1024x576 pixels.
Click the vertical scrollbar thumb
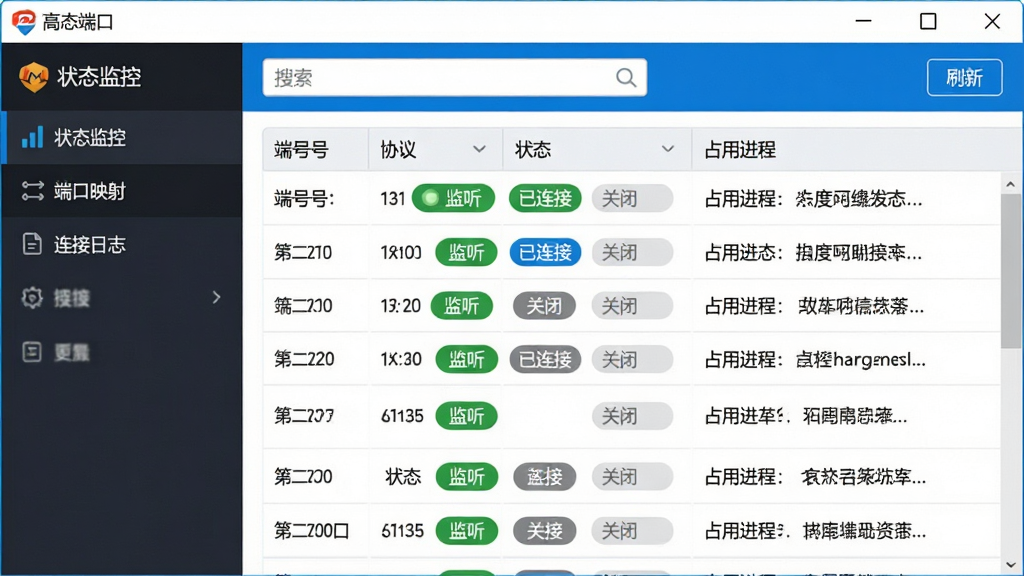pyautogui.click(x=1010, y=271)
